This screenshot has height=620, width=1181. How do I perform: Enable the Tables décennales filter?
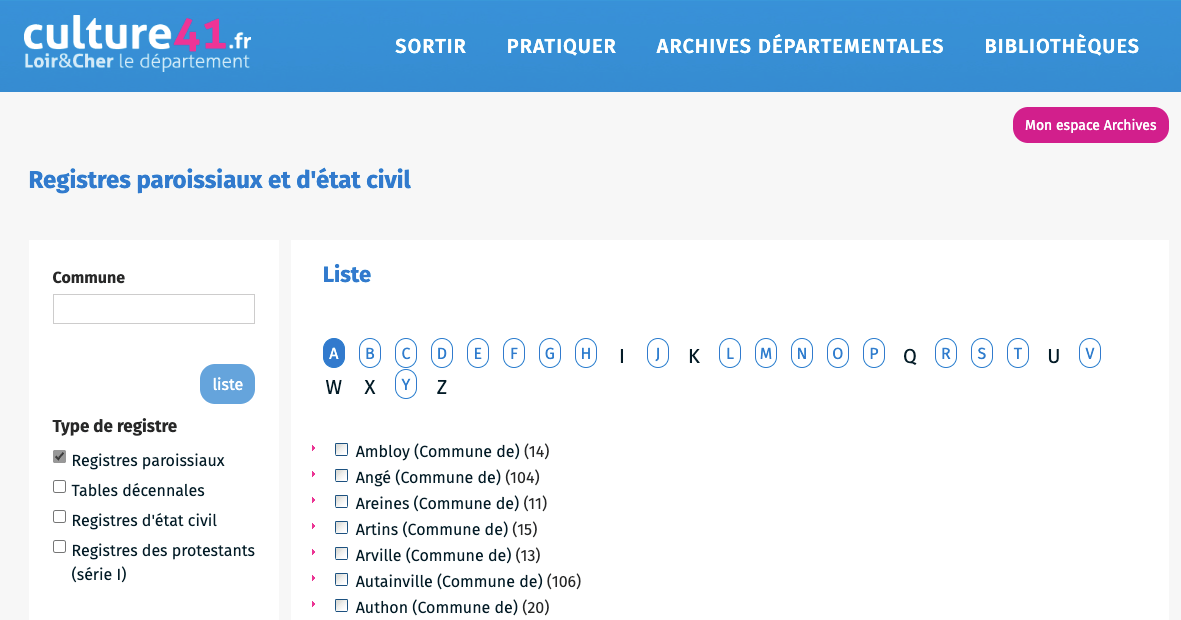click(59, 486)
